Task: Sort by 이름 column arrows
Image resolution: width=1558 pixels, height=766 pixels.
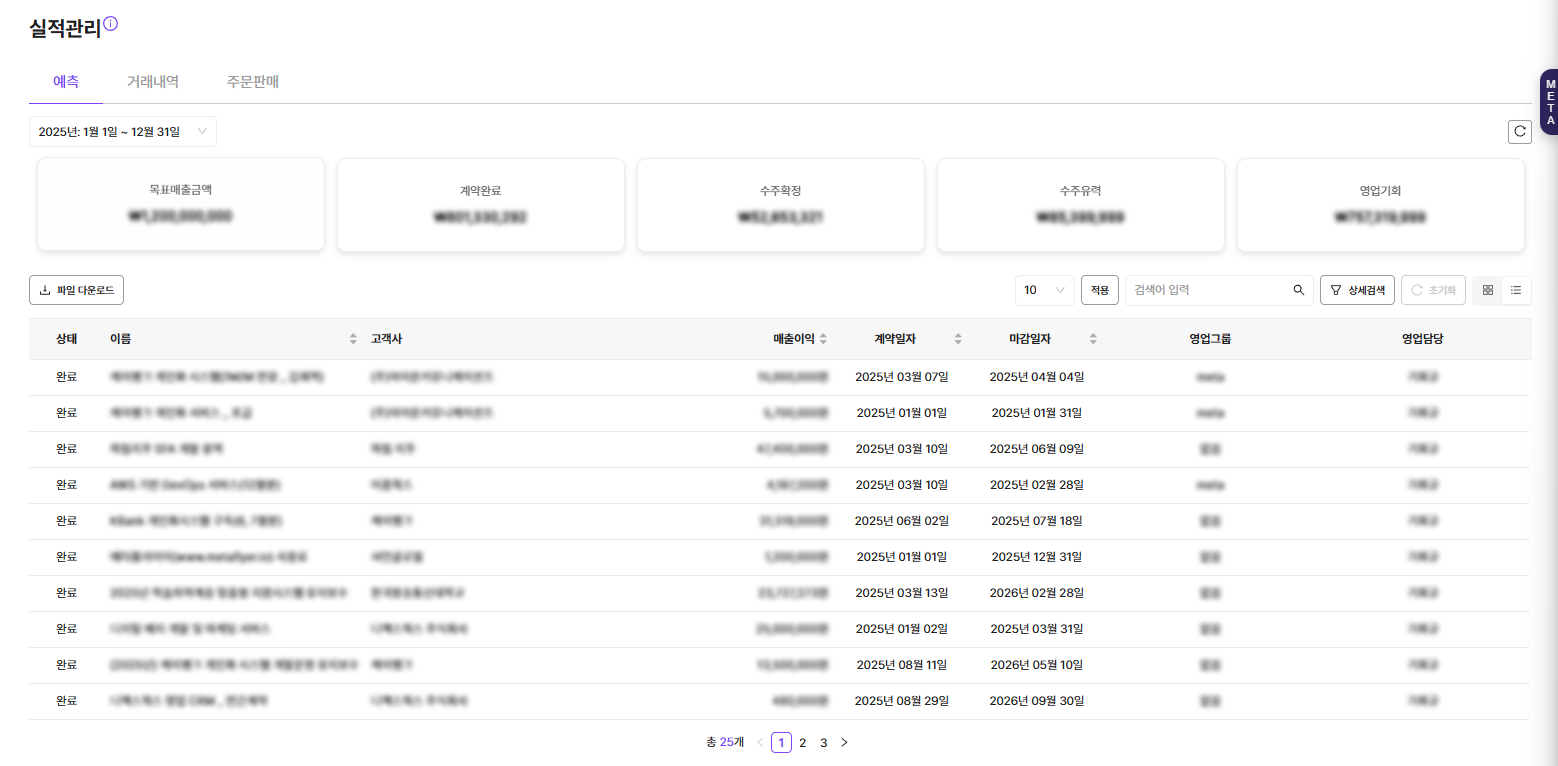Action: tap(353, 339)
